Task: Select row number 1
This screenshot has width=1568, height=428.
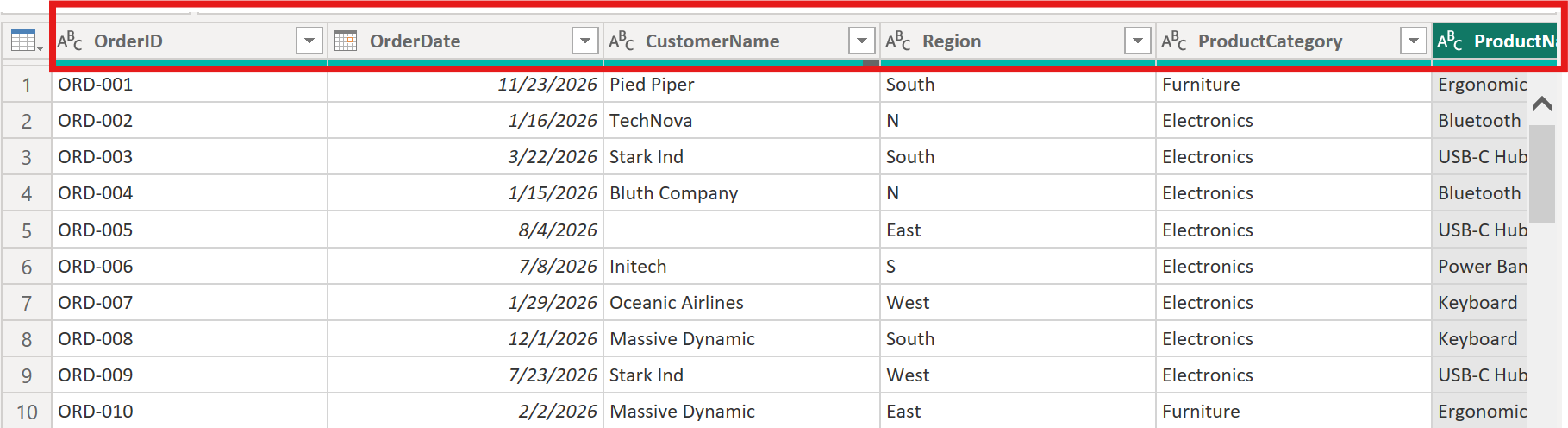Action: tap(27, 85)
